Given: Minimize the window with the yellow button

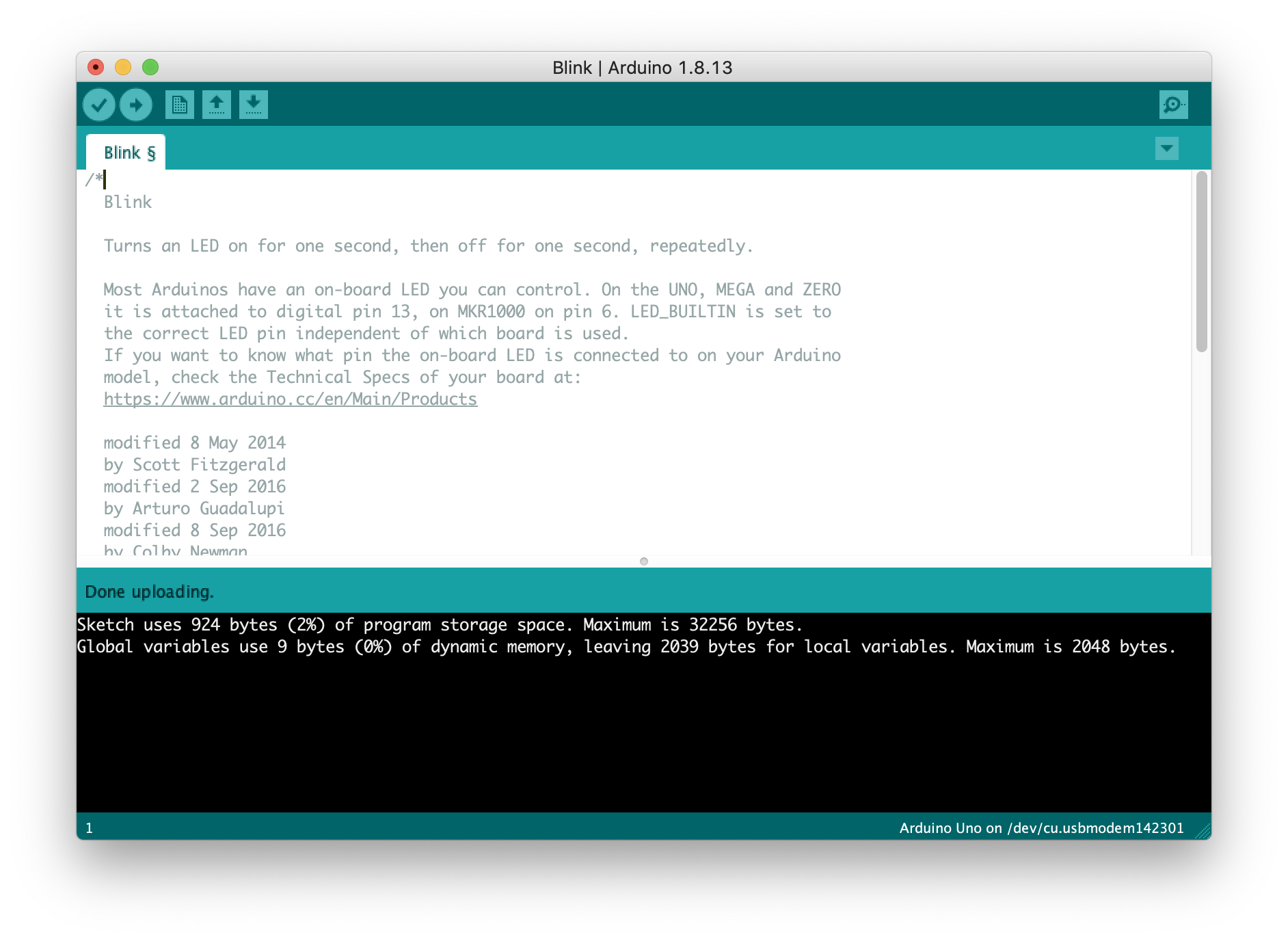Looking at the screenshot, I should point(123,67).
